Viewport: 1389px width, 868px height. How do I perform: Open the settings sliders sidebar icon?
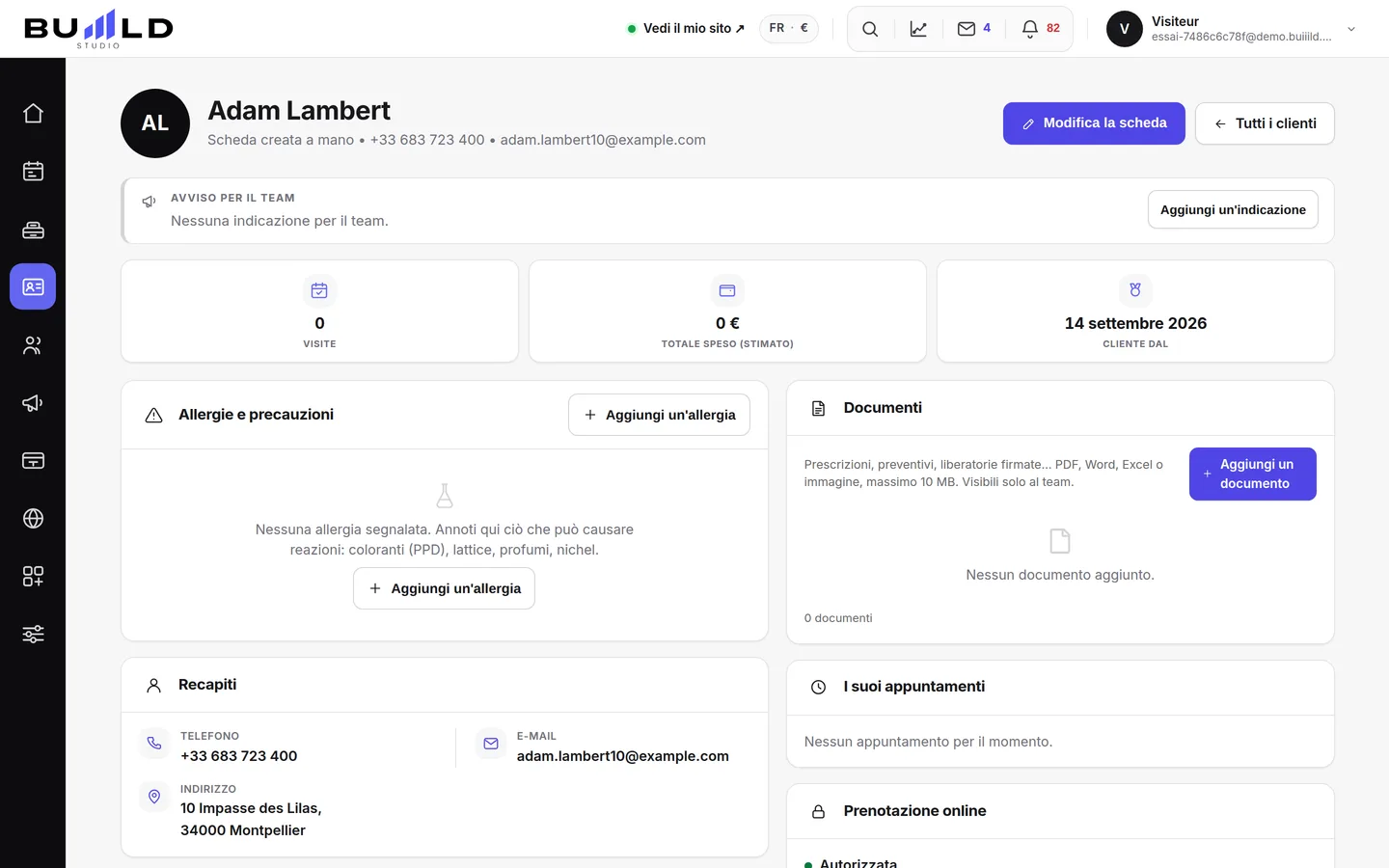pos(33,635)
